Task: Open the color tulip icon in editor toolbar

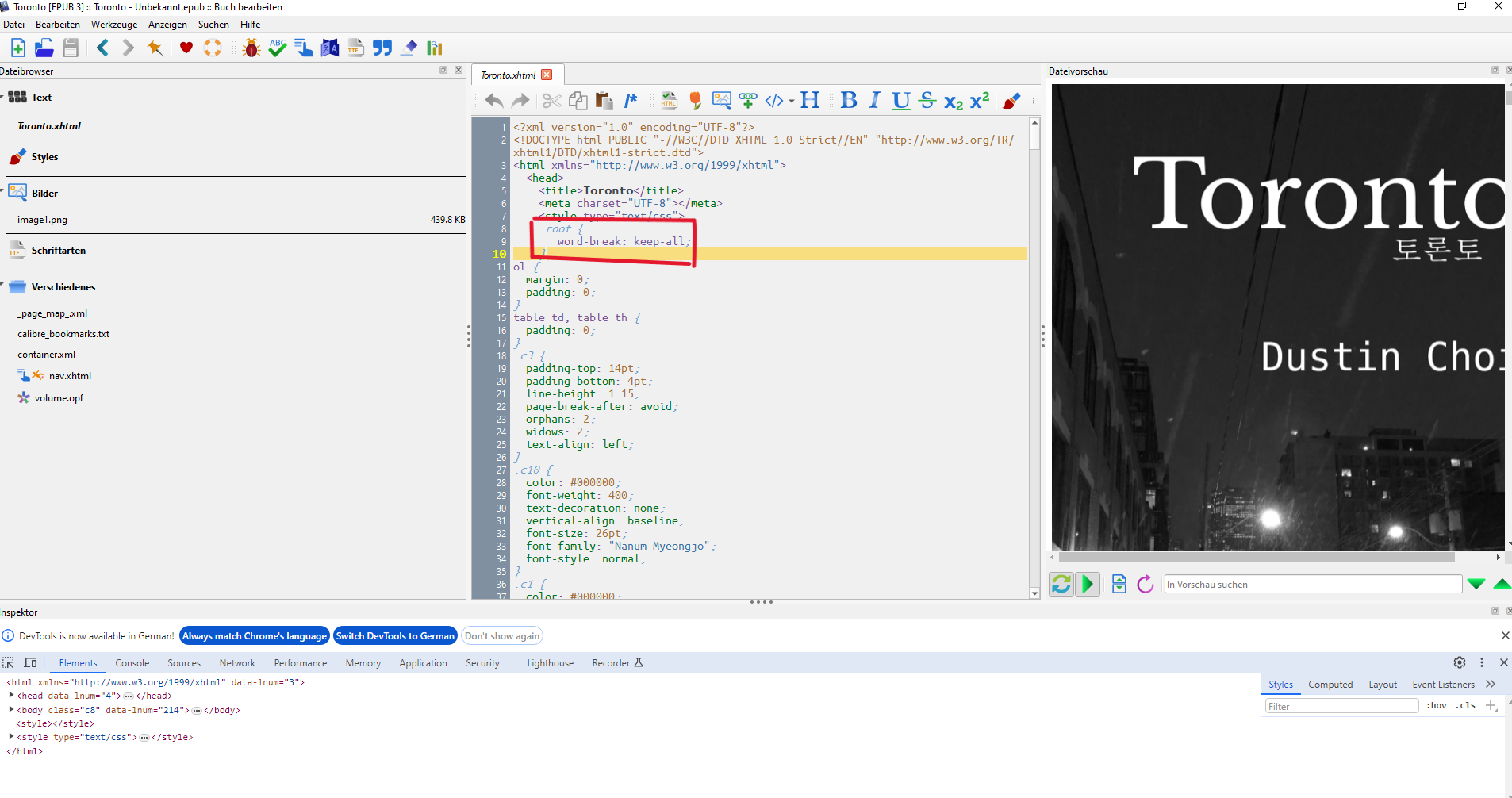Action: click(695, 101)
